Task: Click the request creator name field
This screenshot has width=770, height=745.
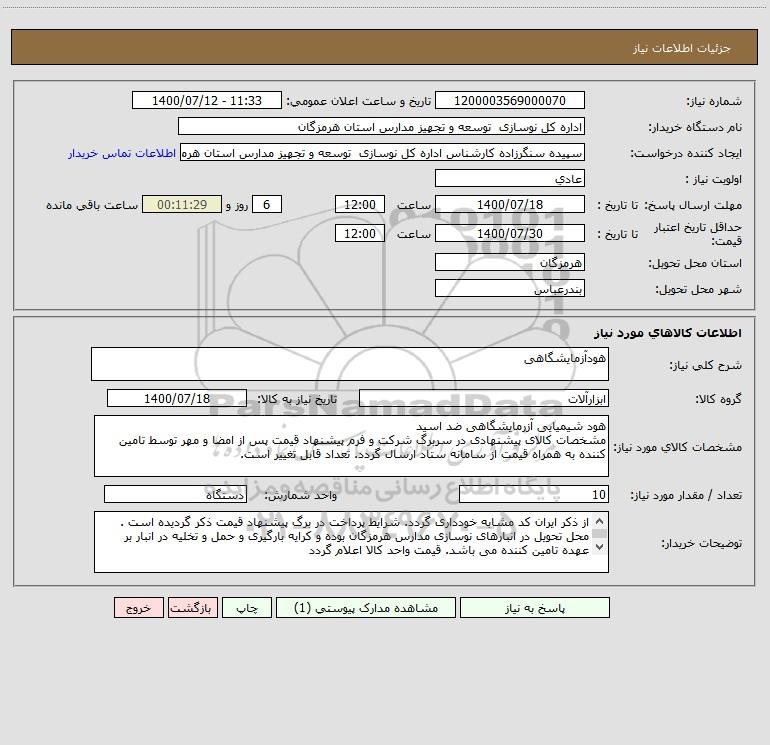Action: [383, 152]
